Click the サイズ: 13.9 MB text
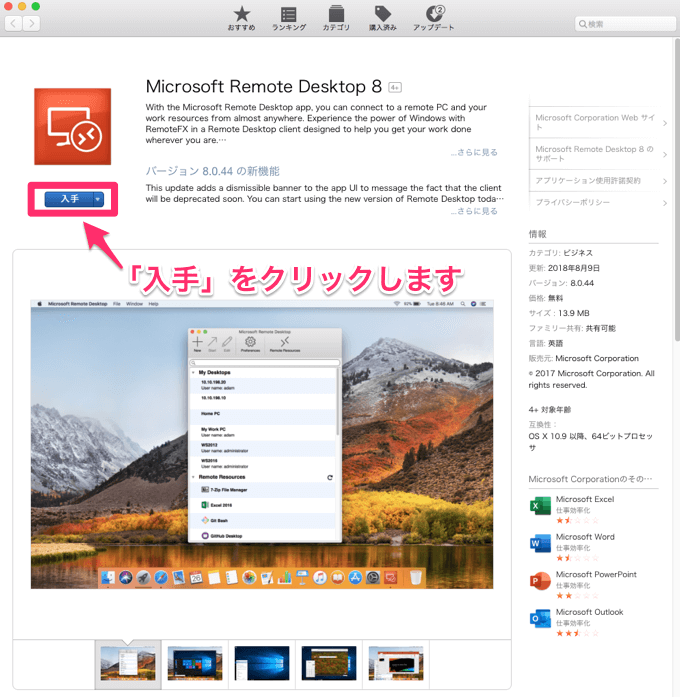Image resolution: width=680 pixels, height=697 pixels. (559, 313)
